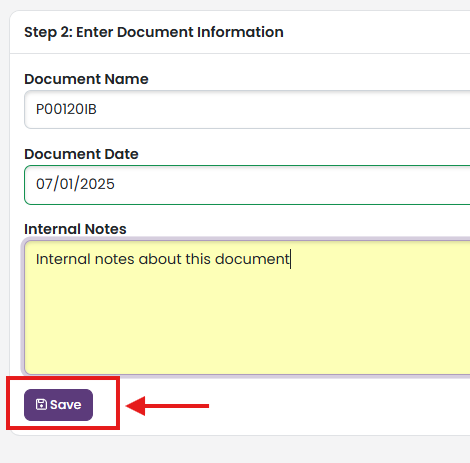Select the month 07 in the date

pyautogui.click(x=43, y=184)
